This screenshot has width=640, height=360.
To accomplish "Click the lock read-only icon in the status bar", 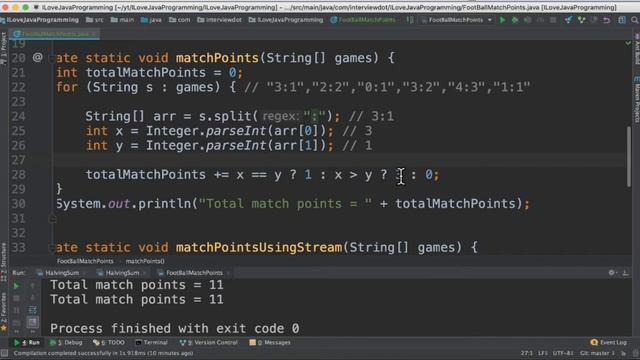I will coord(623,353).
